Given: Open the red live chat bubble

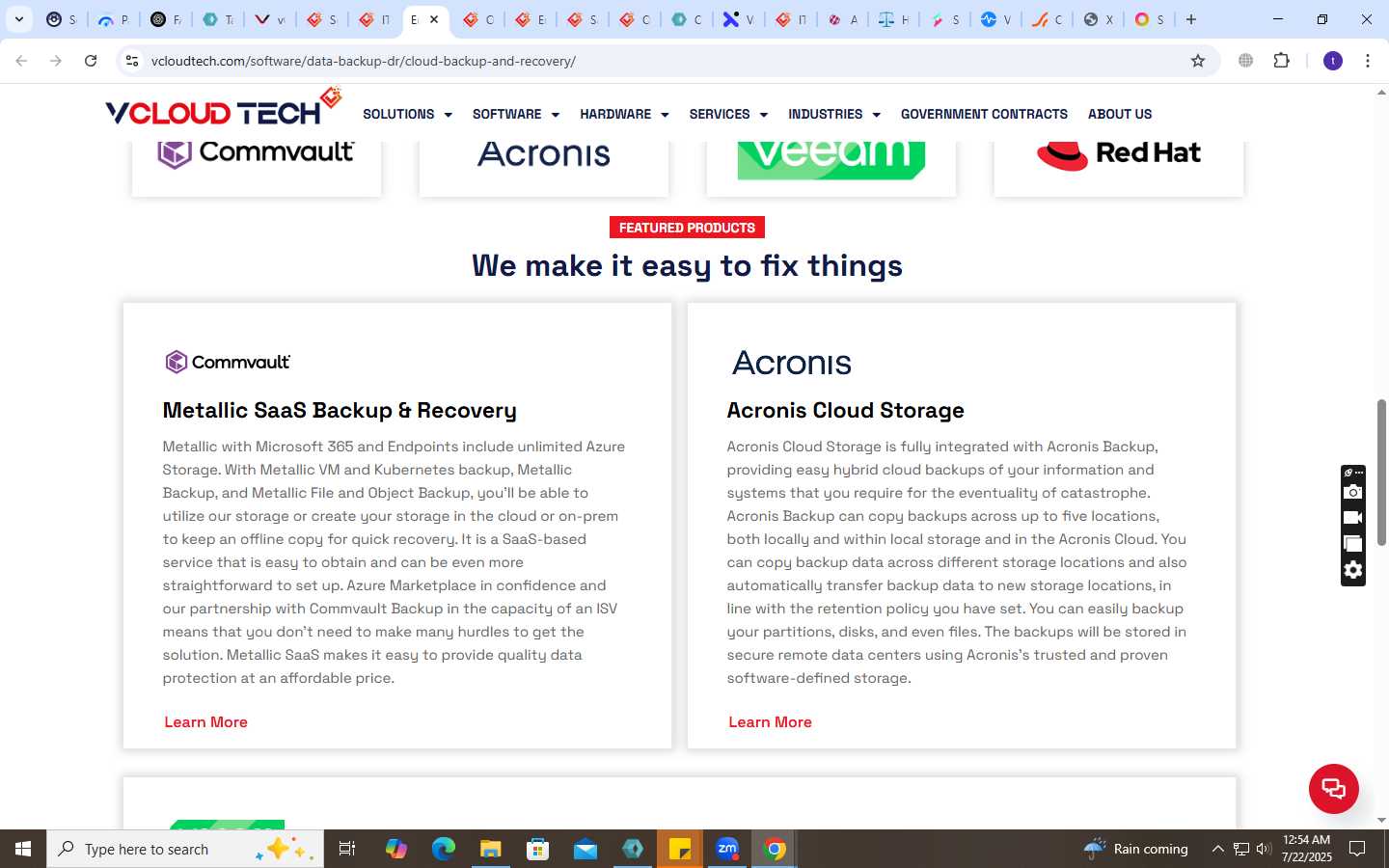Looking at the screenshot, I should tap(1333, 788).
